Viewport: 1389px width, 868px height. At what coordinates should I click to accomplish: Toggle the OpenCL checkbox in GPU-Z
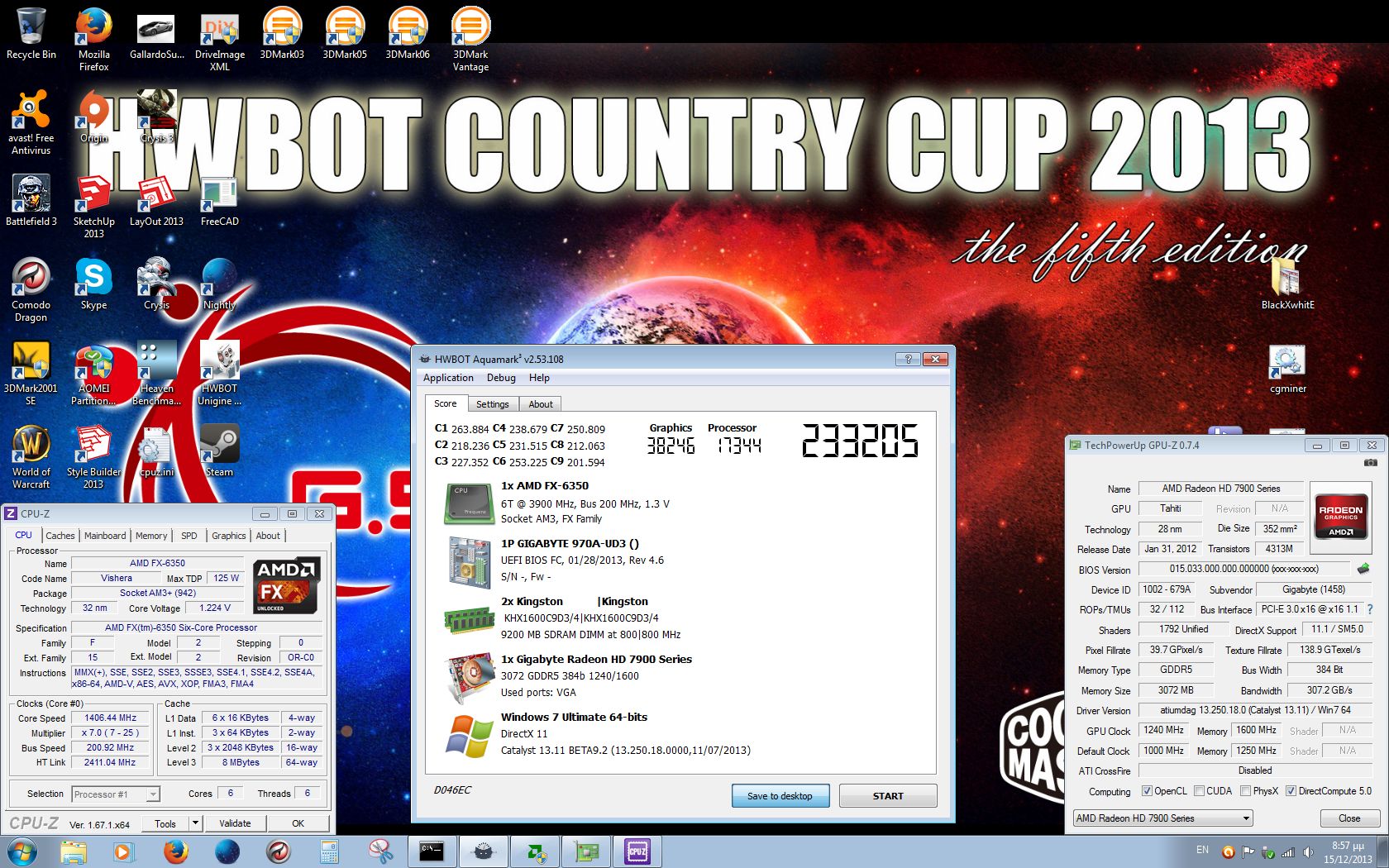1148,791
